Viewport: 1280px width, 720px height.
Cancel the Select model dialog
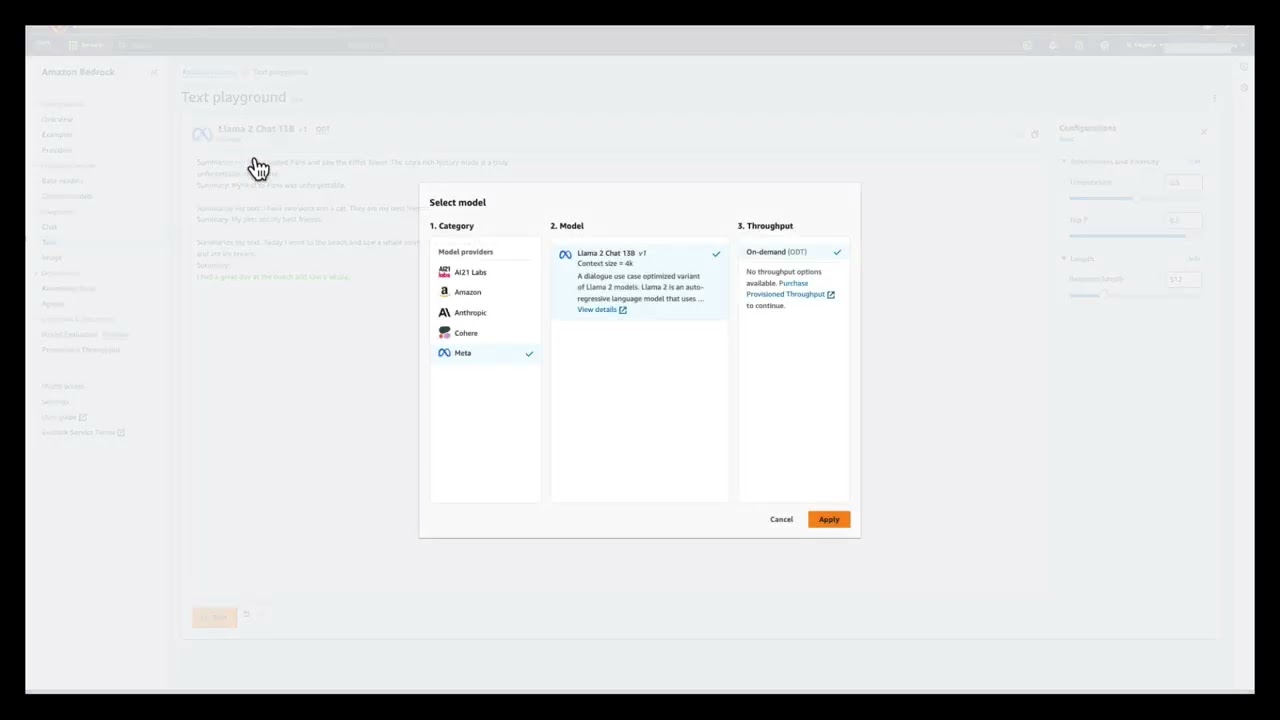pos(781,519)
